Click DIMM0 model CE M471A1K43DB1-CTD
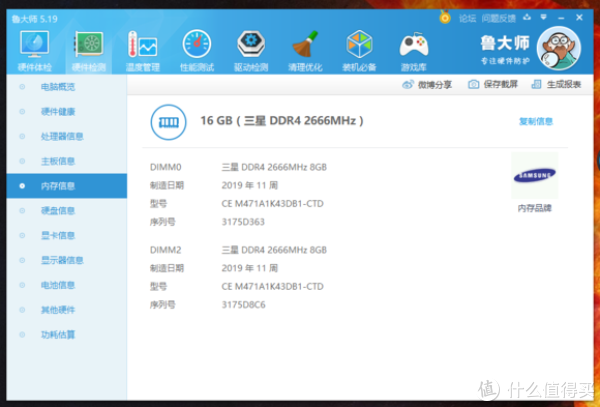The image size is (600, 407). tap(272, 204)
